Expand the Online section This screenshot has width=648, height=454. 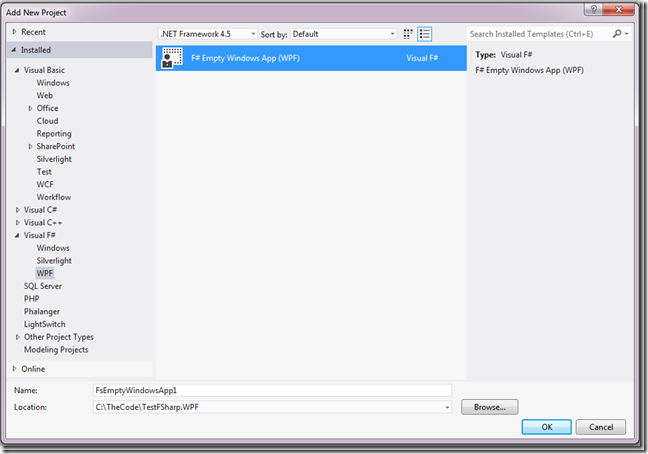click(14, 369)
